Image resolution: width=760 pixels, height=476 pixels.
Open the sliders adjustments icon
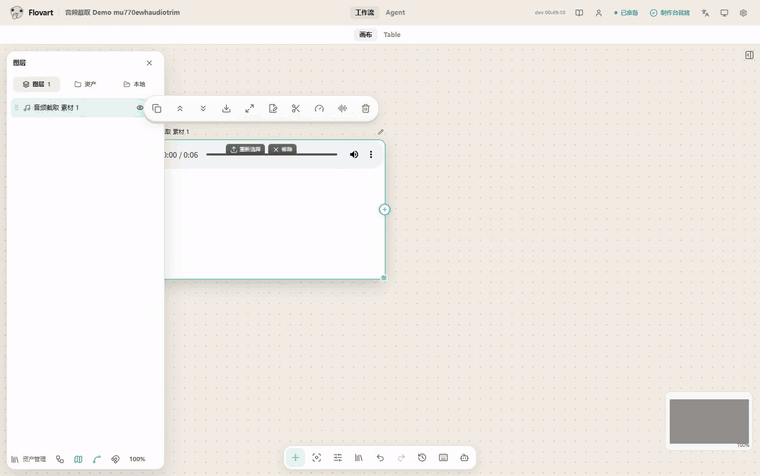point(338,458)
